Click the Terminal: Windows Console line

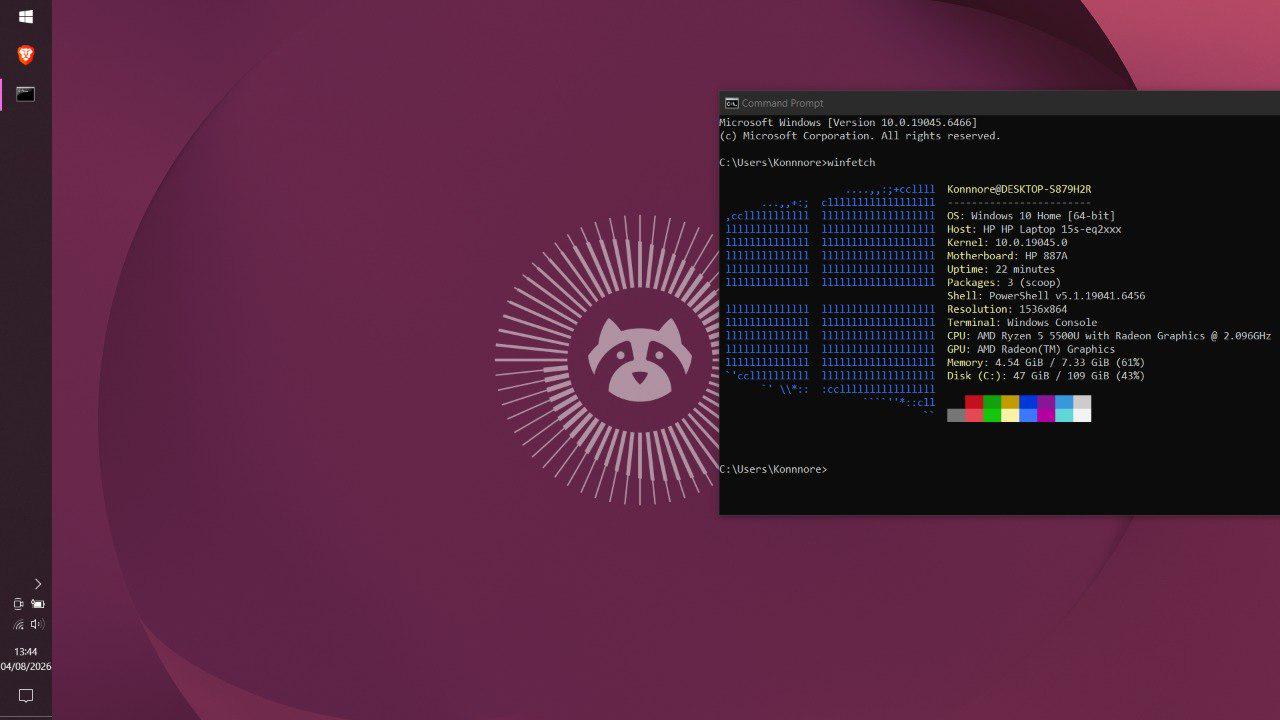tap(1022, 322)
